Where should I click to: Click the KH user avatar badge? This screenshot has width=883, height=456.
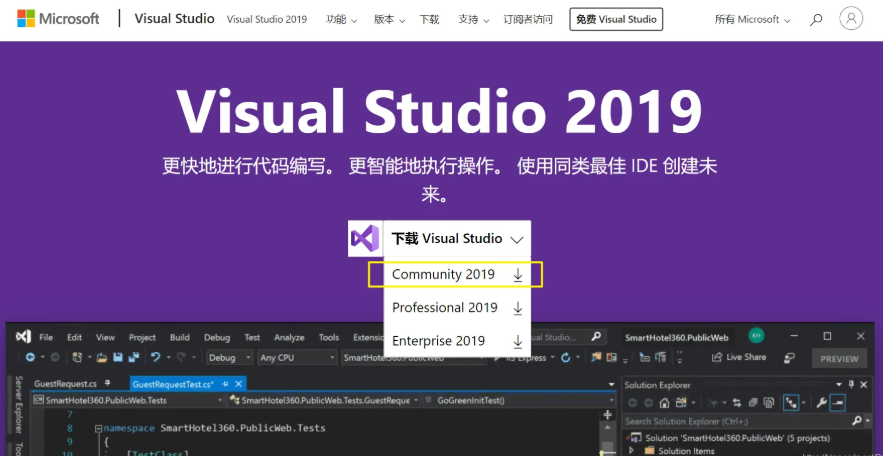pos(756,336)
